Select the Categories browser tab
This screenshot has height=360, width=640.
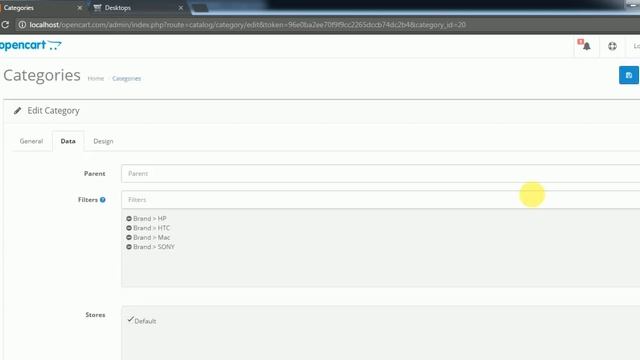point(41,8)
